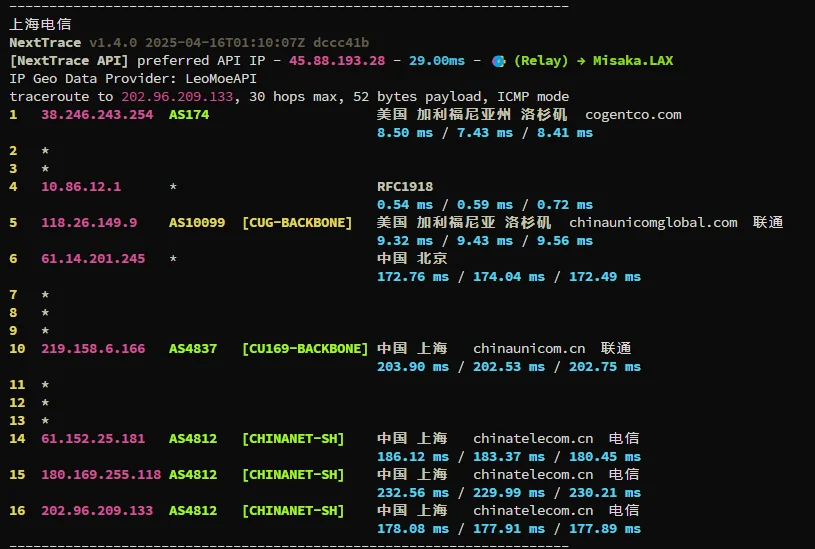Image resolution: width=815 pixels, height=549 pixels.
Task: Click the 中国 北京 location text
Action: 412,258
